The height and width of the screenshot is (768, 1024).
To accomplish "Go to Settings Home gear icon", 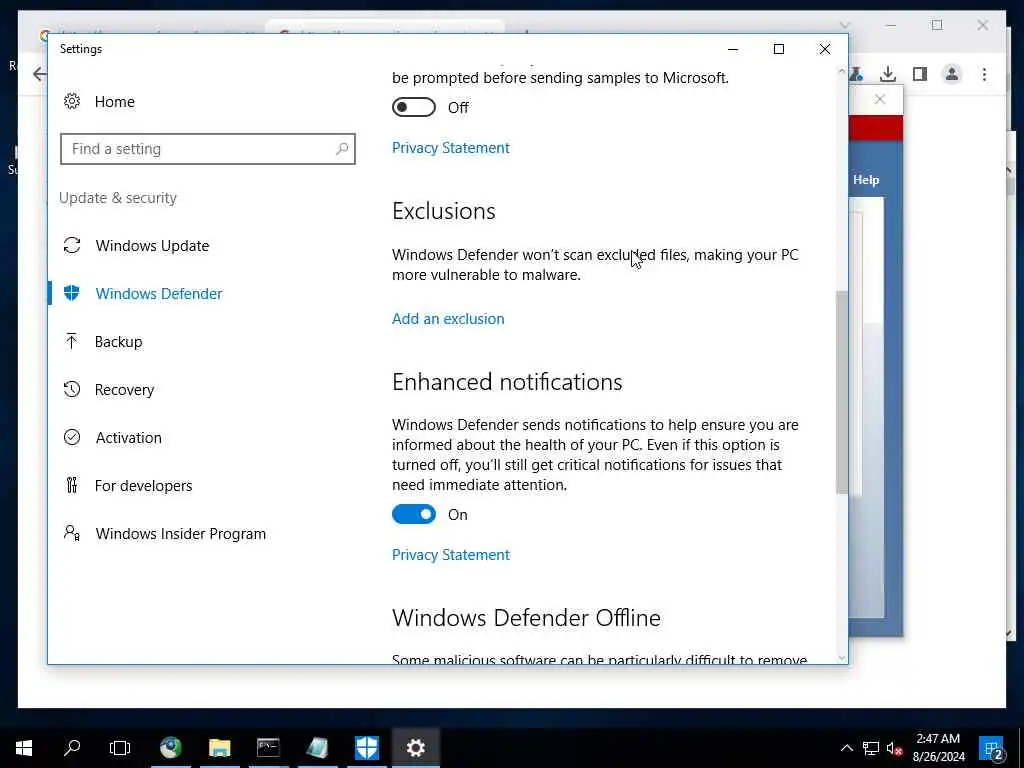I will click(x=72, y=101).
